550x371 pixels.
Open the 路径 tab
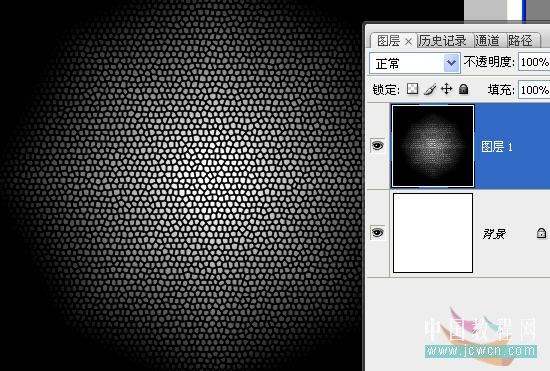tap(520, 41)
